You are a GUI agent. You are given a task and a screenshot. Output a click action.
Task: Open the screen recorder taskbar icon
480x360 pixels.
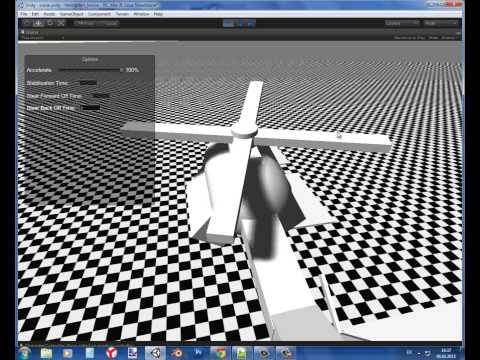(133, 353)
